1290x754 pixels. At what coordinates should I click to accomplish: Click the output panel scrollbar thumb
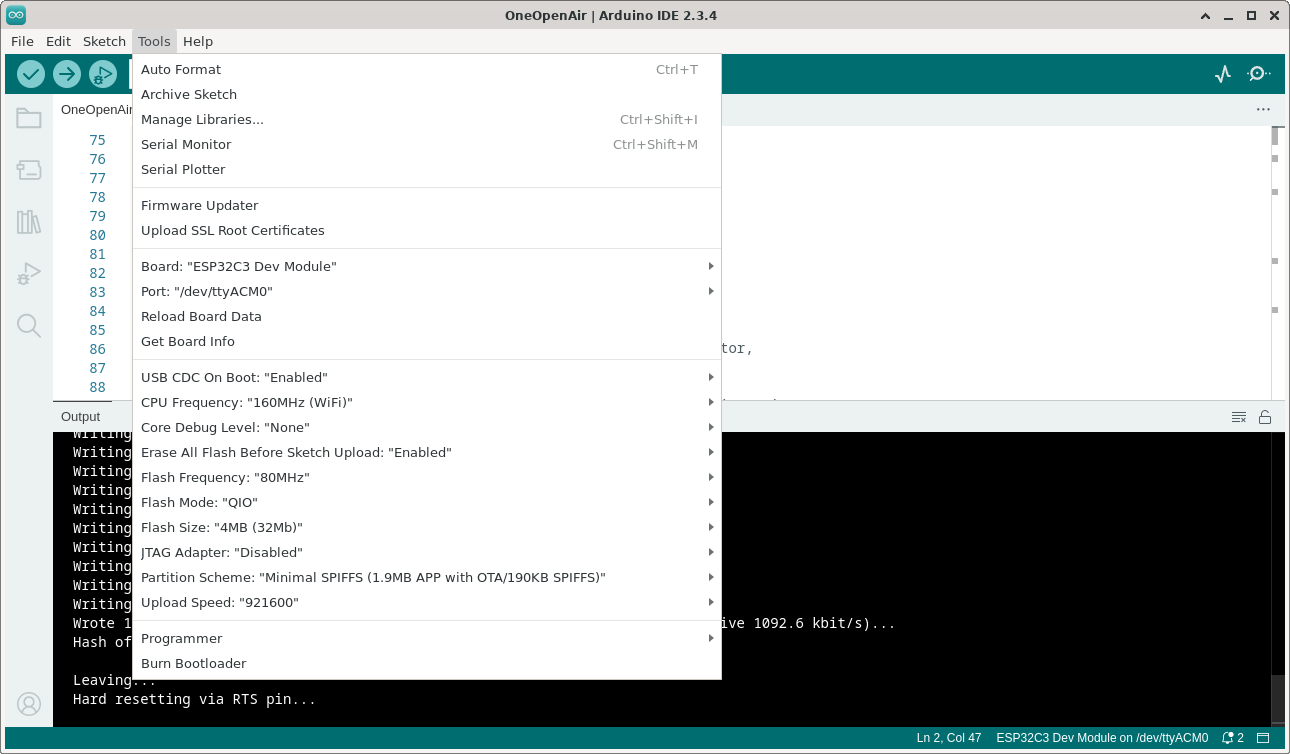pyautogui.click(x=1278, y=698)
